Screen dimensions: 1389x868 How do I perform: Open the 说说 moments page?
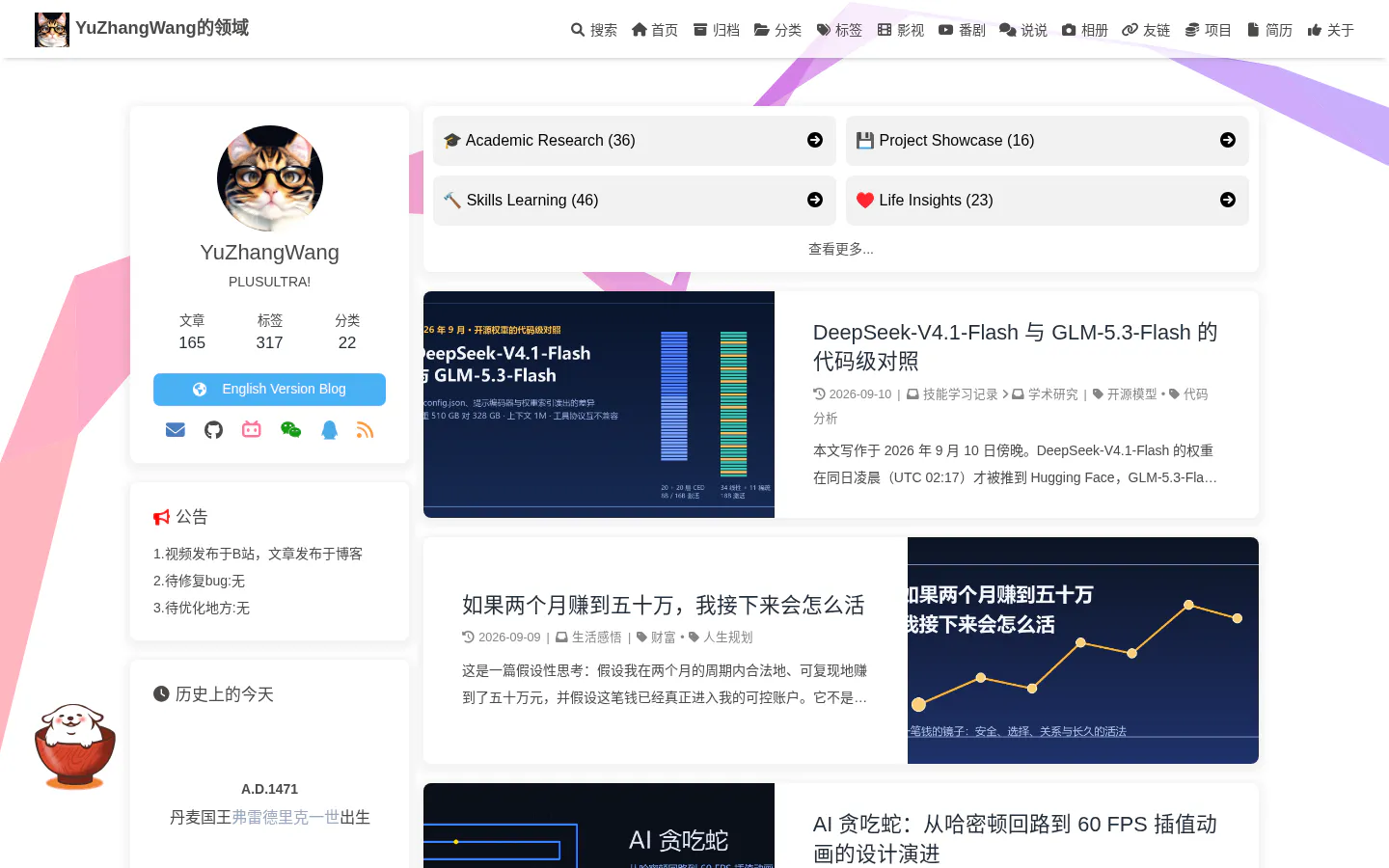(x=1023, y=30)
